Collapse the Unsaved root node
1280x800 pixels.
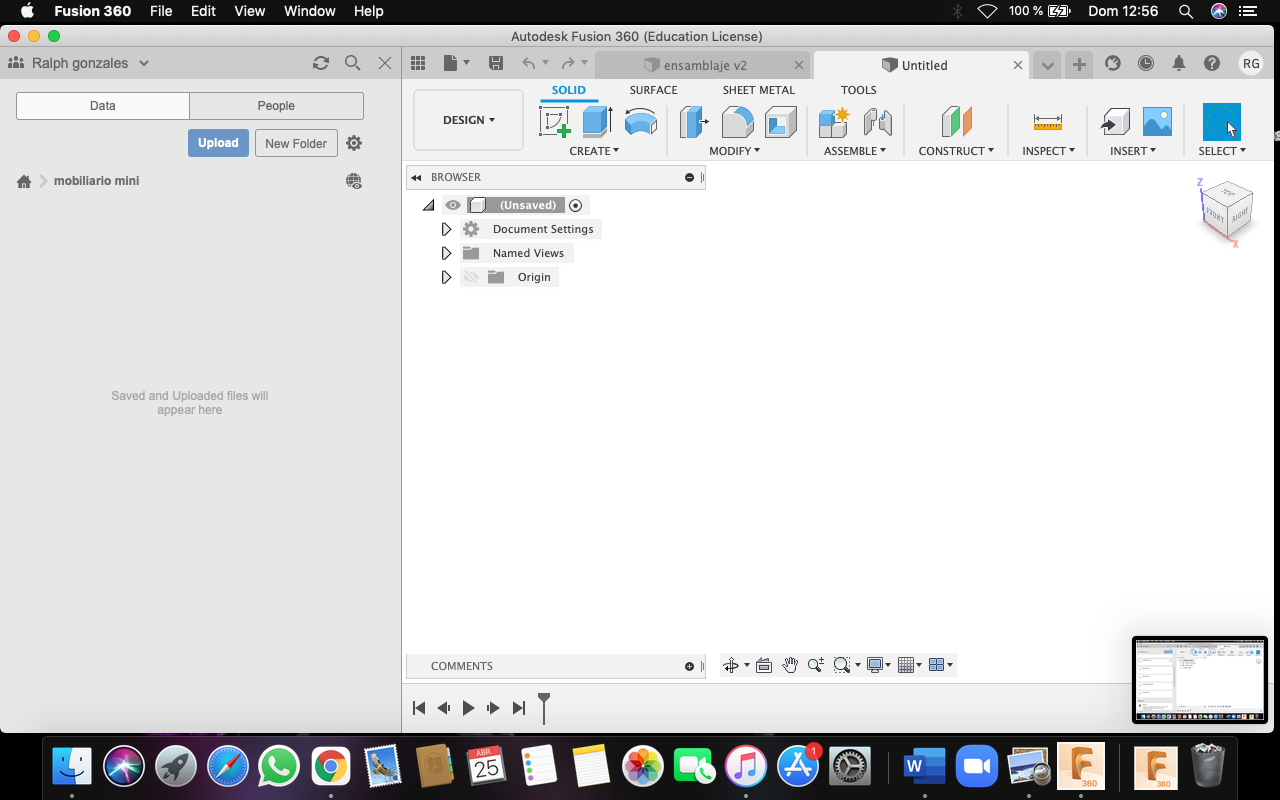[x=429, y=205]
